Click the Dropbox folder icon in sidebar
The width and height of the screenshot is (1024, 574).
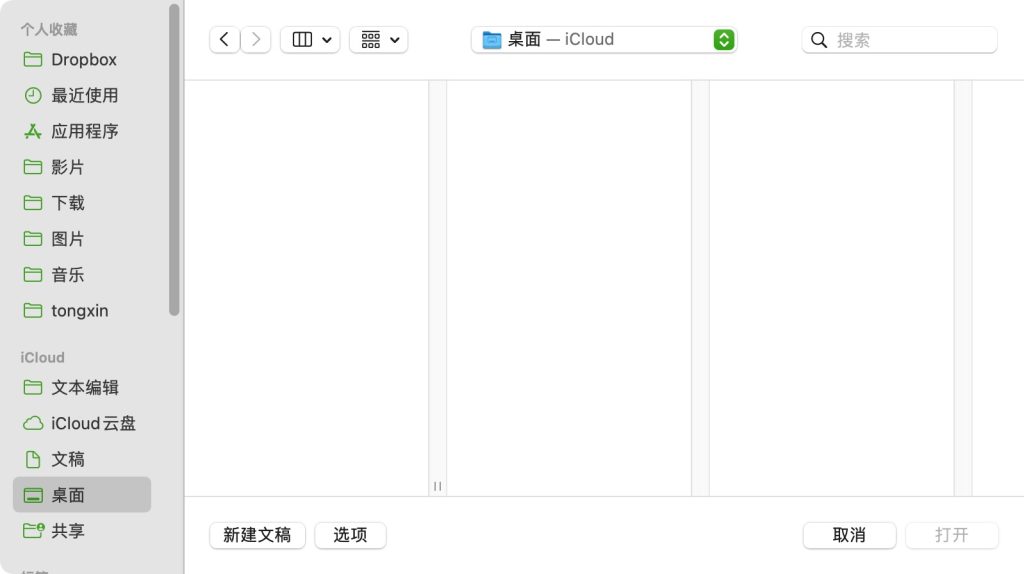(33, 59)
